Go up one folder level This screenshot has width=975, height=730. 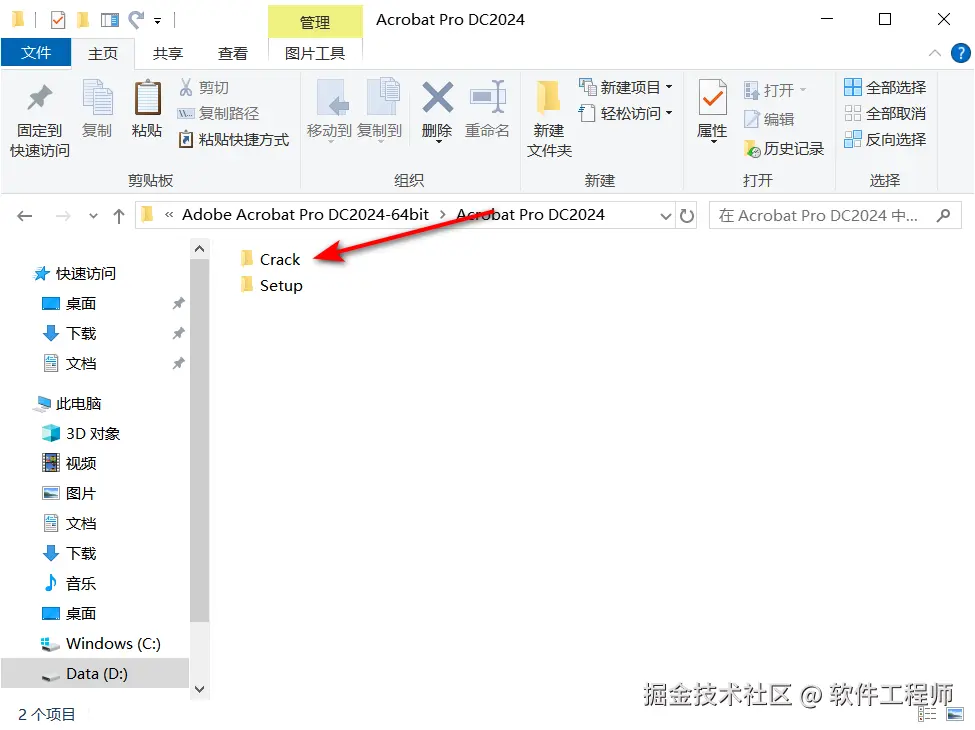119,216
